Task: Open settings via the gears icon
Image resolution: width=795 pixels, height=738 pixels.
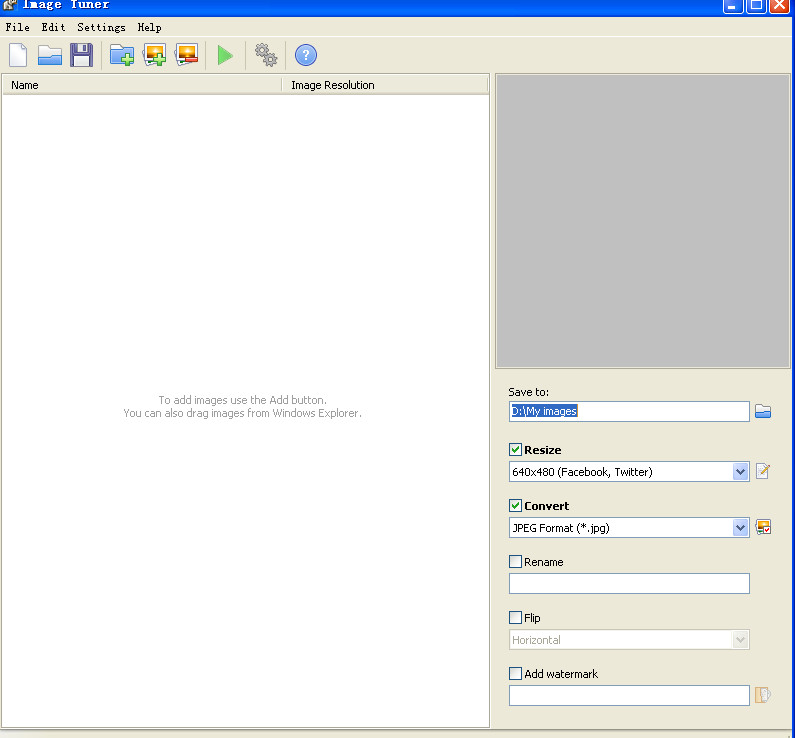Action: pyautogui.click(x=266, y=55)
